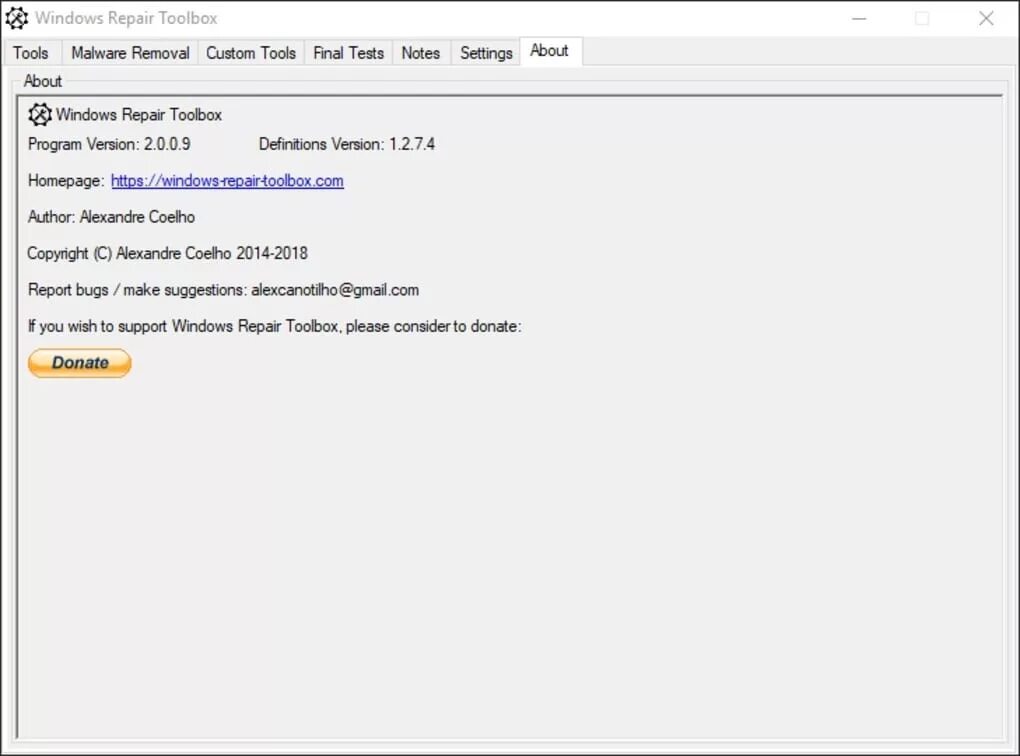Open the windows-repair-toolbox.com homepage link
Viewport: 1020px width, 756px height.
pos(227,180)
